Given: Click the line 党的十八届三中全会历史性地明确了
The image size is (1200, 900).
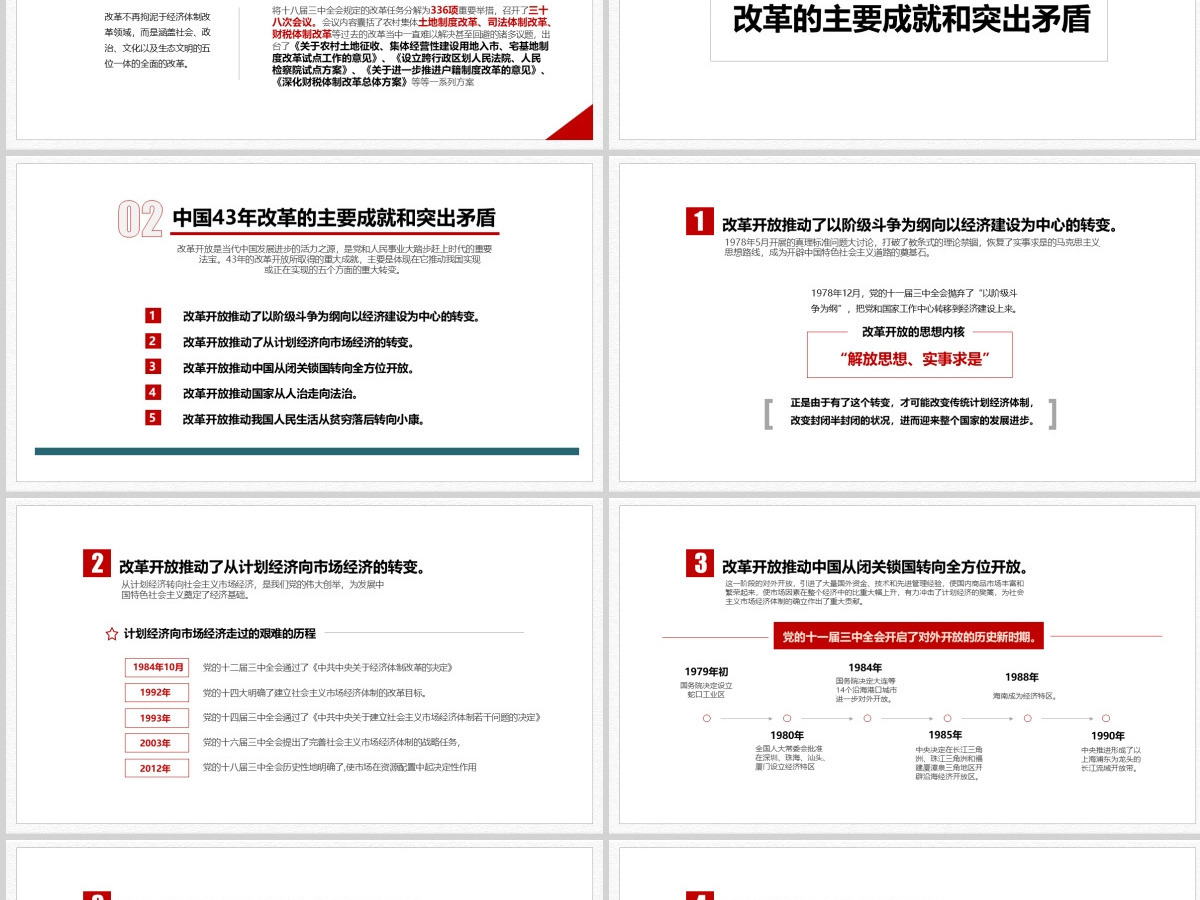Looking at the screenshot, I should tap(340, 767).
